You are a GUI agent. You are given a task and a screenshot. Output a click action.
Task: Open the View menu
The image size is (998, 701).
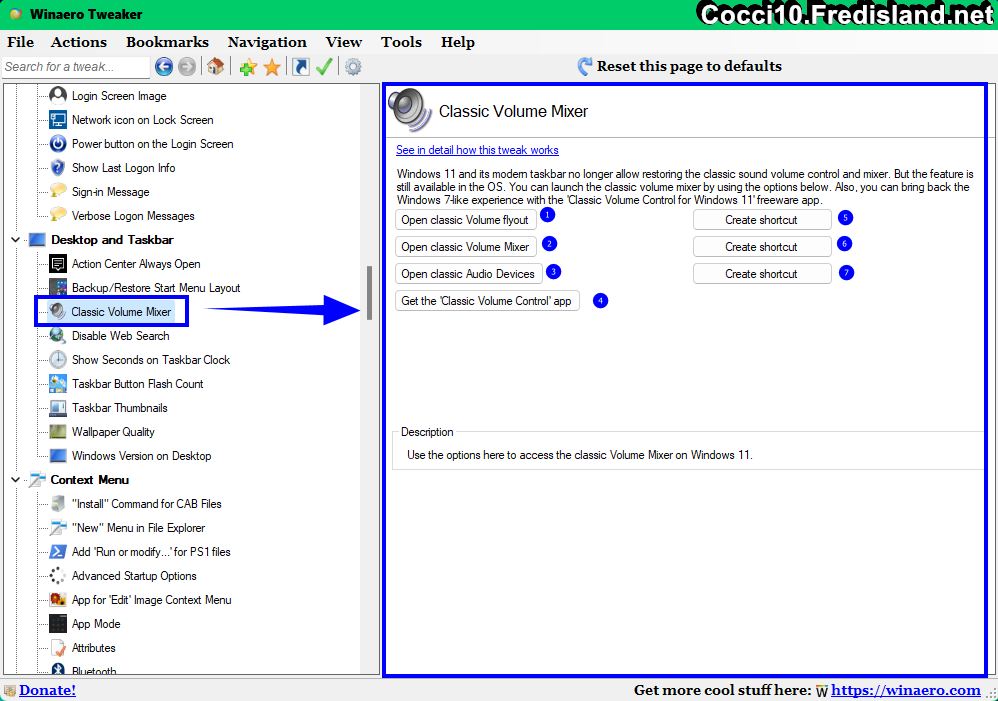tap(344, 42)
